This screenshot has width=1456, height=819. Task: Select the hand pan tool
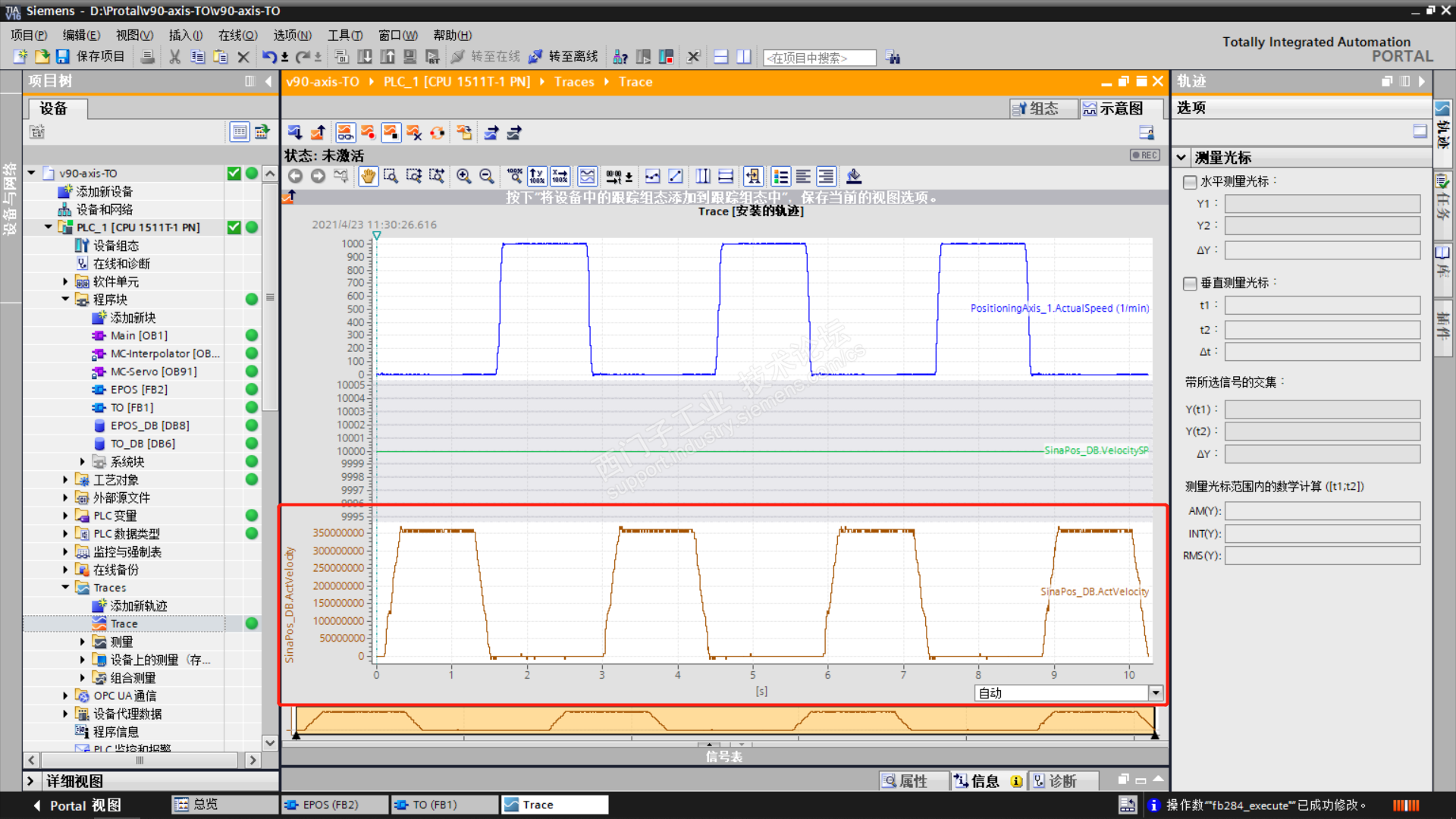pos(368,177)
